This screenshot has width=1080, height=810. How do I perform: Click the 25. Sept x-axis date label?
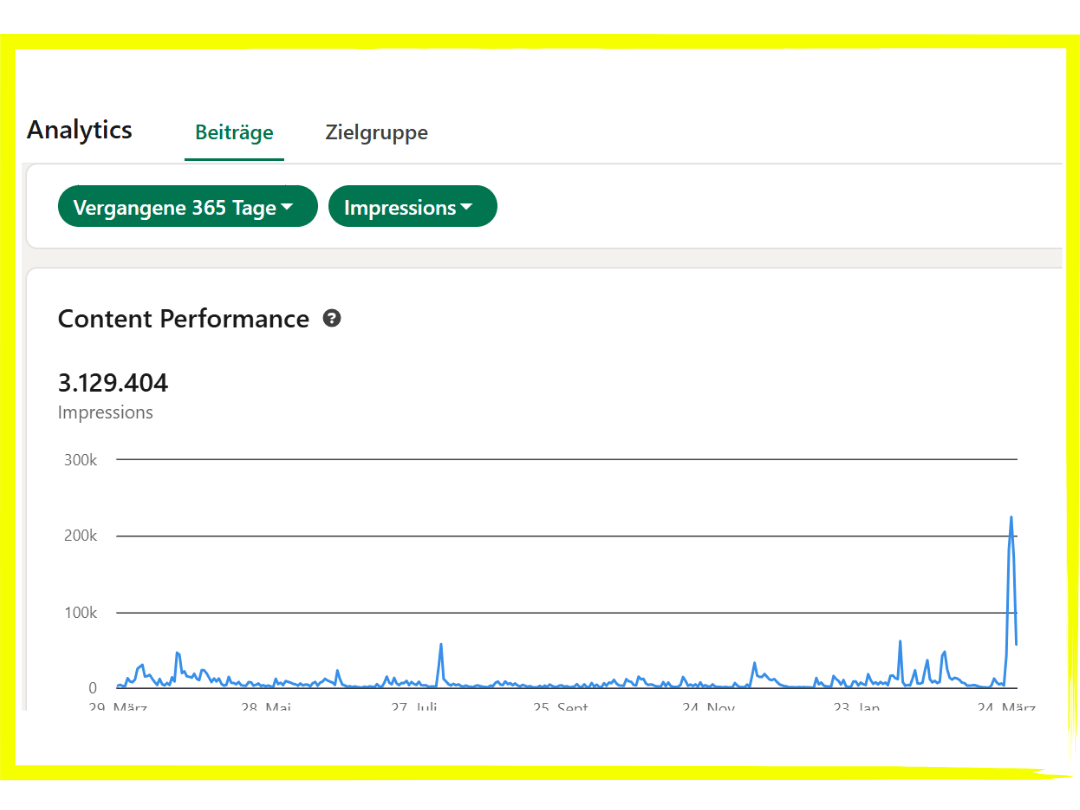(x=560, y=707)
